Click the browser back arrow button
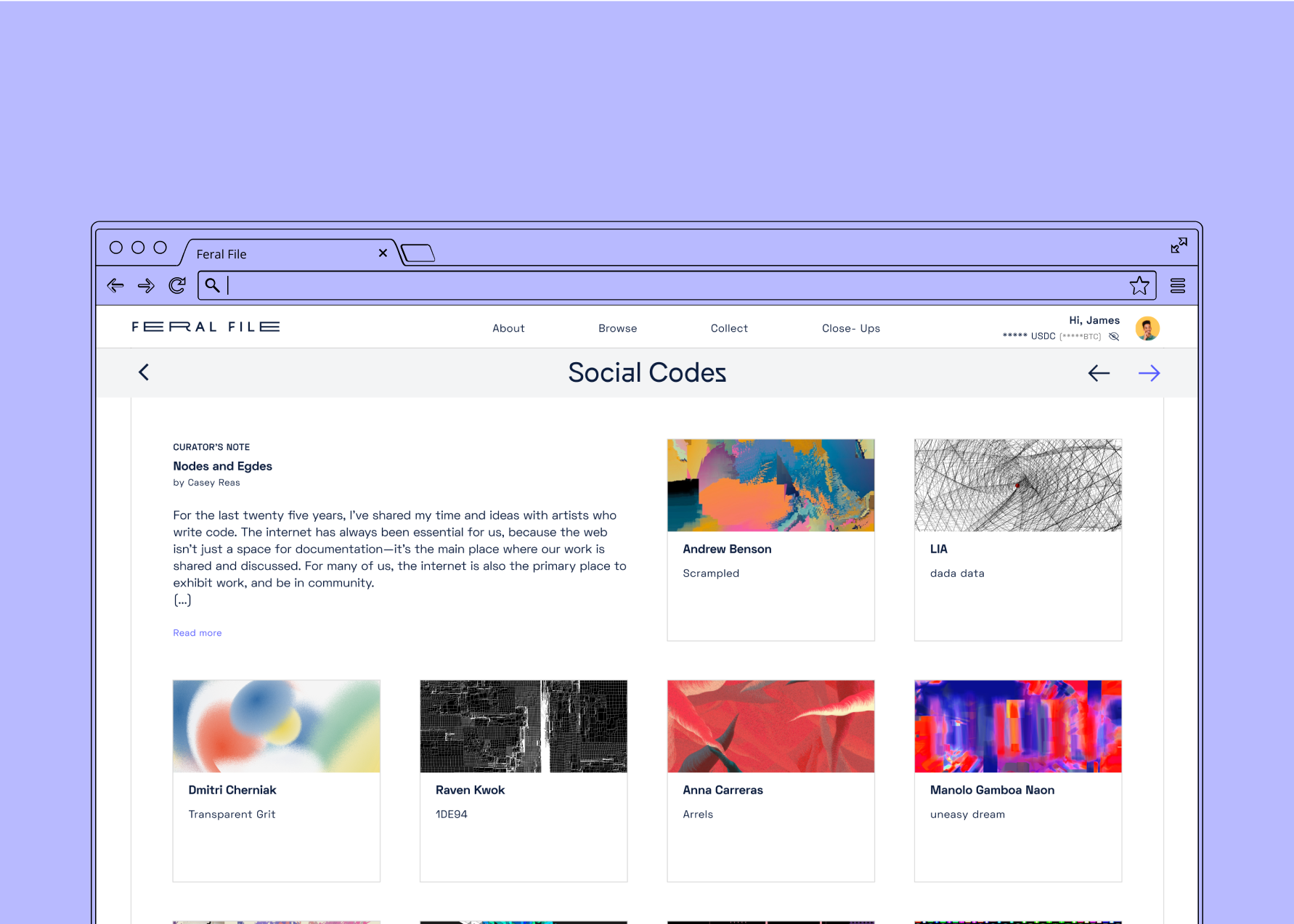This screenshot has height=924, width=1294. point(115,286)
